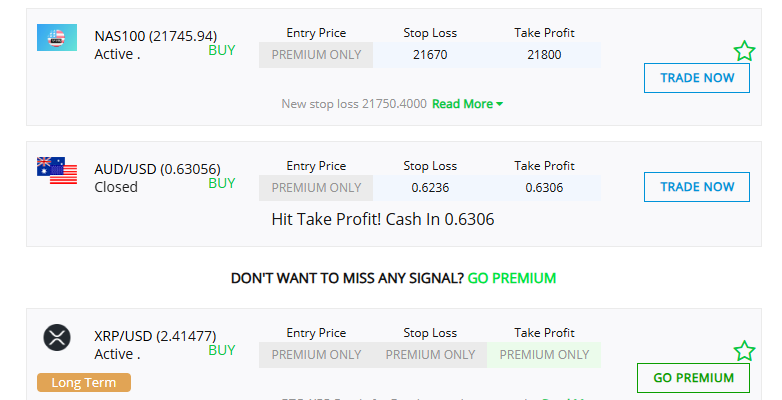782x400 pixels.
Task: Click the NAS100 instrument icon
Action: [x=57, y=38]
